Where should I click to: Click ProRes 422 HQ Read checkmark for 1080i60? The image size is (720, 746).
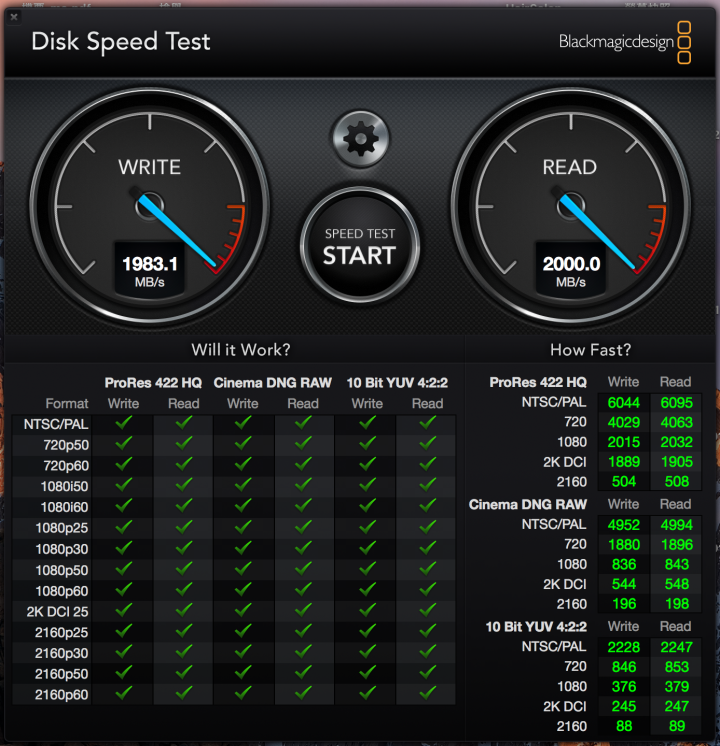click(184, 506)
